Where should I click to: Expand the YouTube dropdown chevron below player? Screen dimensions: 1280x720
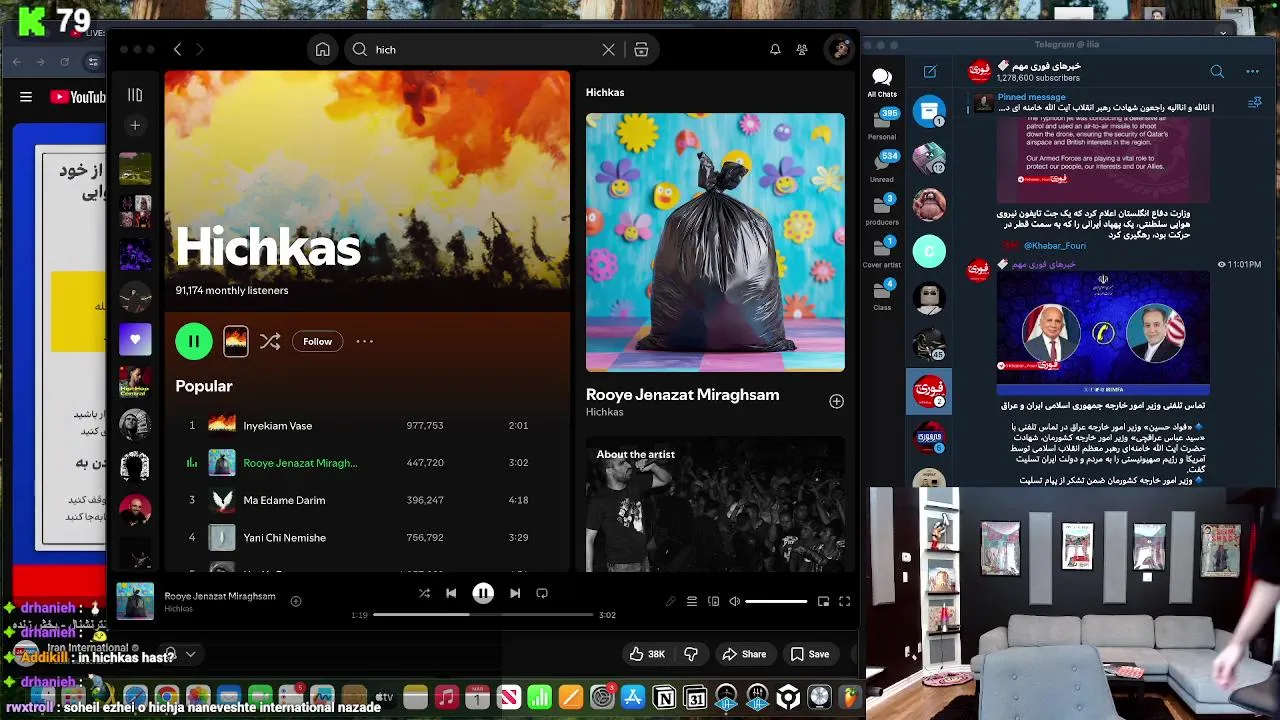pyautogui.click(x=190, y=654)
